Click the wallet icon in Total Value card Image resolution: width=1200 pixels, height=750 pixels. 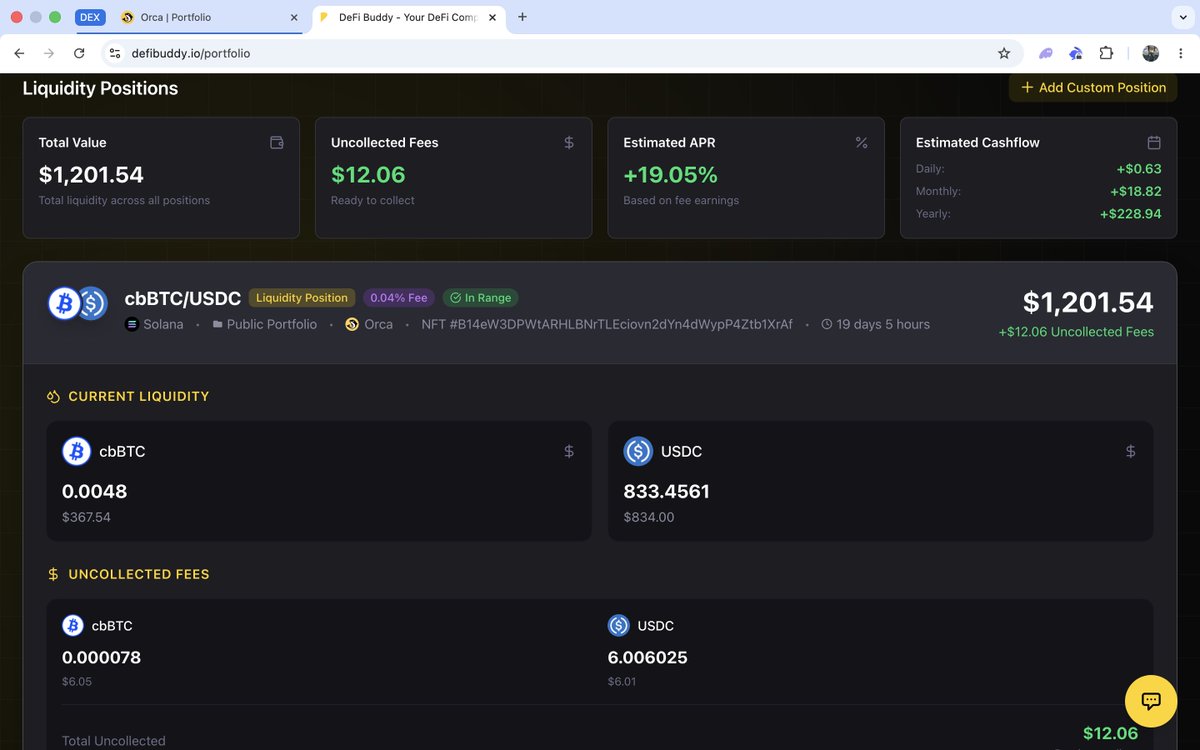[x=277, y=143]
